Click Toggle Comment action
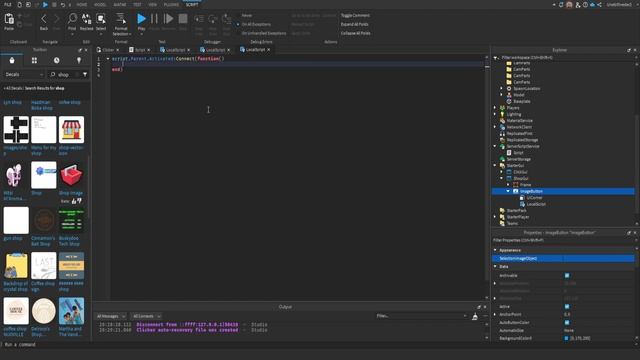Image resolution: width=640 pixels, height=360 pixels. [x=355, y=16]
